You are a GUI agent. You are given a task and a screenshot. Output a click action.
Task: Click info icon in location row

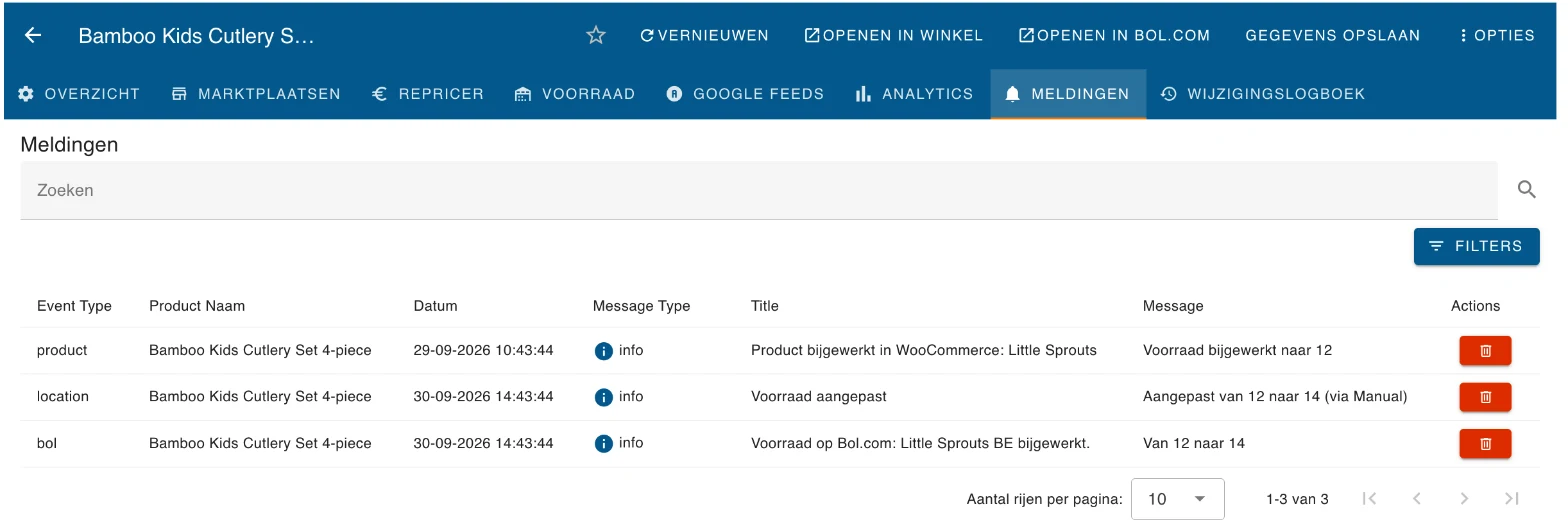603,397
